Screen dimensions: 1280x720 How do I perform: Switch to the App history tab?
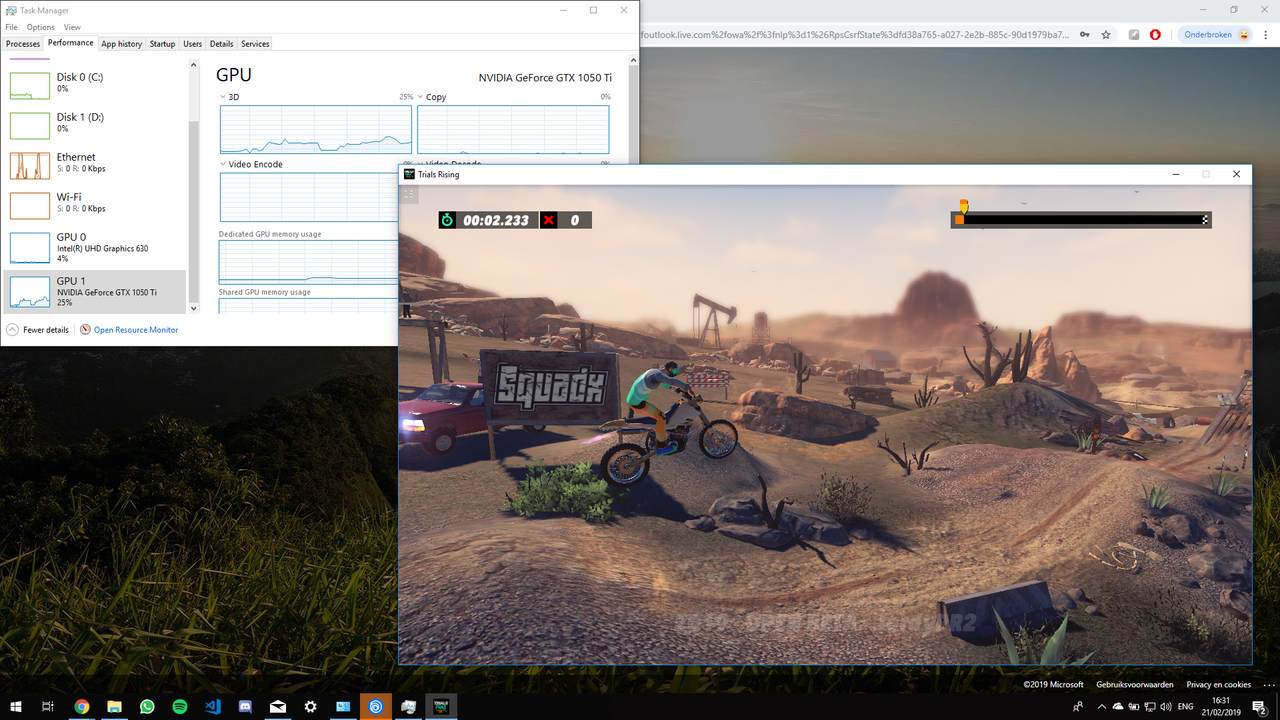[122, 44]
